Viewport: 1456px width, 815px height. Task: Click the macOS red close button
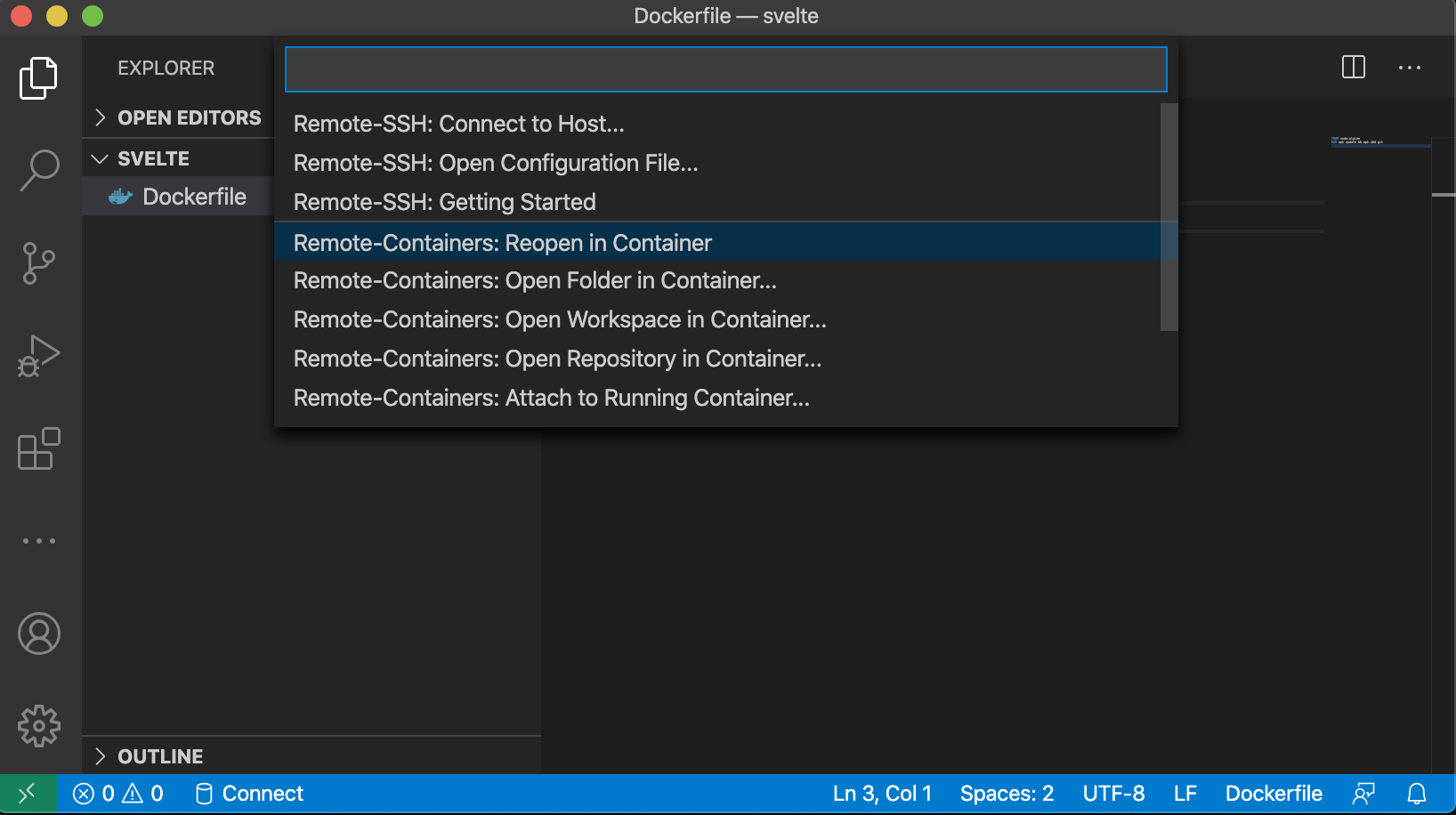[x=21, y=16]
